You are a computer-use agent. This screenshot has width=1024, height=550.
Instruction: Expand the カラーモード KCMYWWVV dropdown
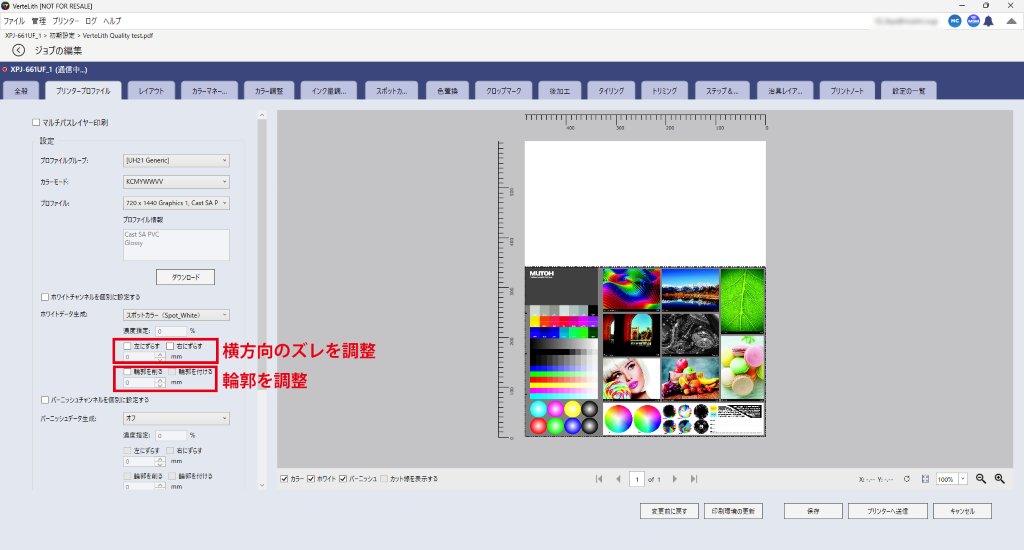(176, 181)
